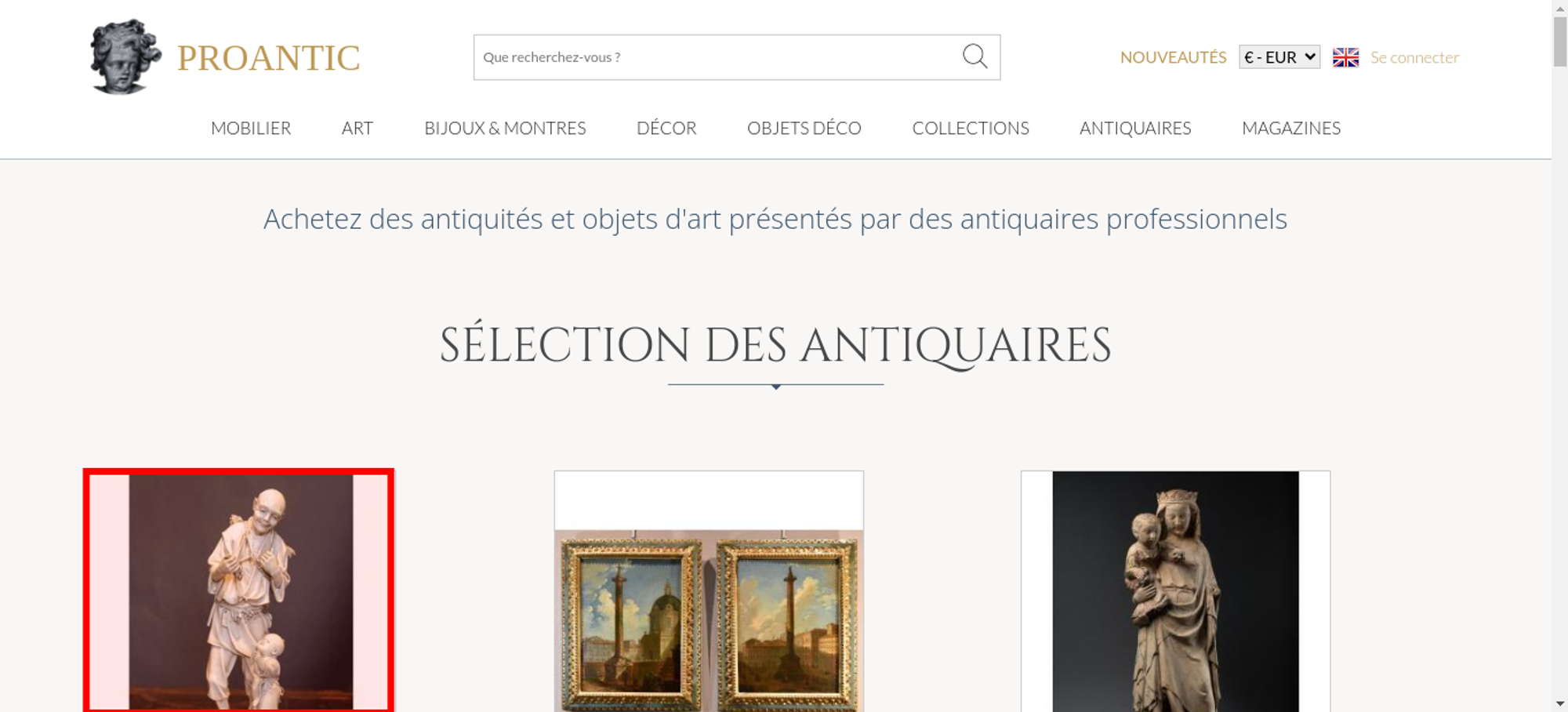Open the MOBILIER menu
This screenshot has height=712, width=1568.
(x=251, y=128)
